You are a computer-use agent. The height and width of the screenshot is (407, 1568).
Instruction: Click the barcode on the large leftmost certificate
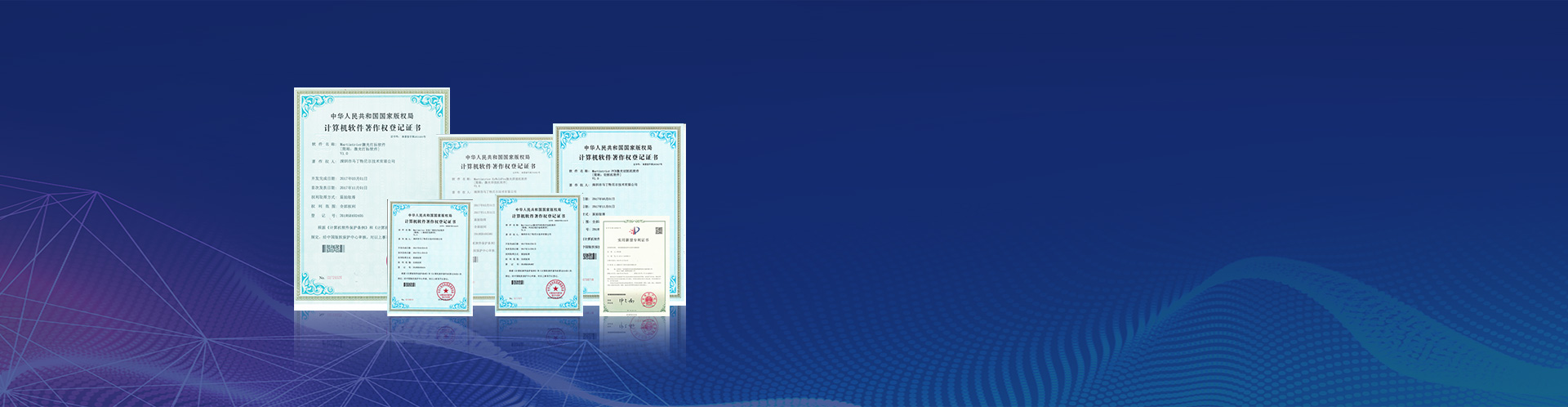click(x=332, y=248)
